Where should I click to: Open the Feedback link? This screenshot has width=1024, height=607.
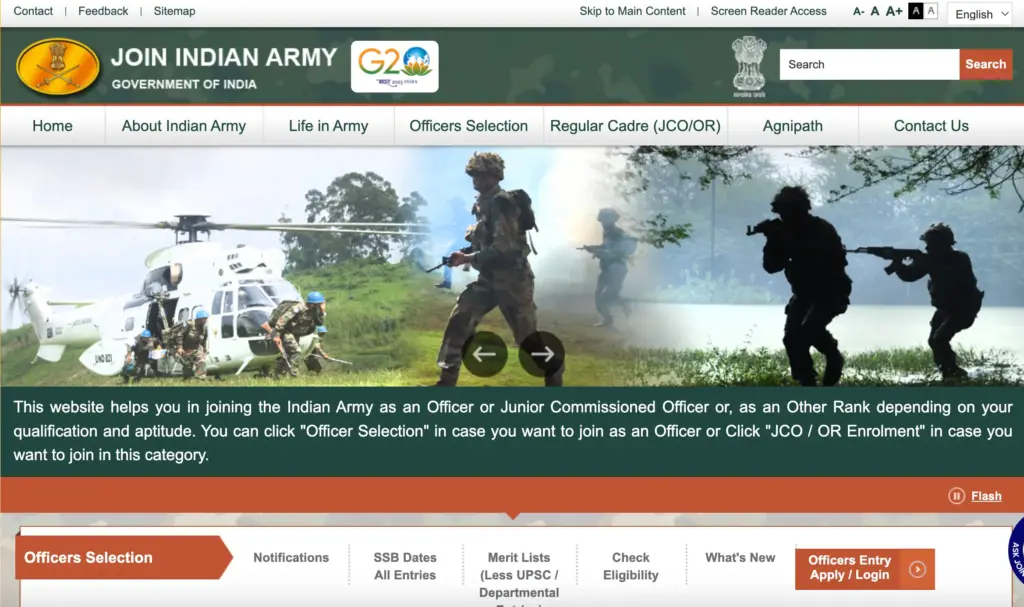pos(103,11)
